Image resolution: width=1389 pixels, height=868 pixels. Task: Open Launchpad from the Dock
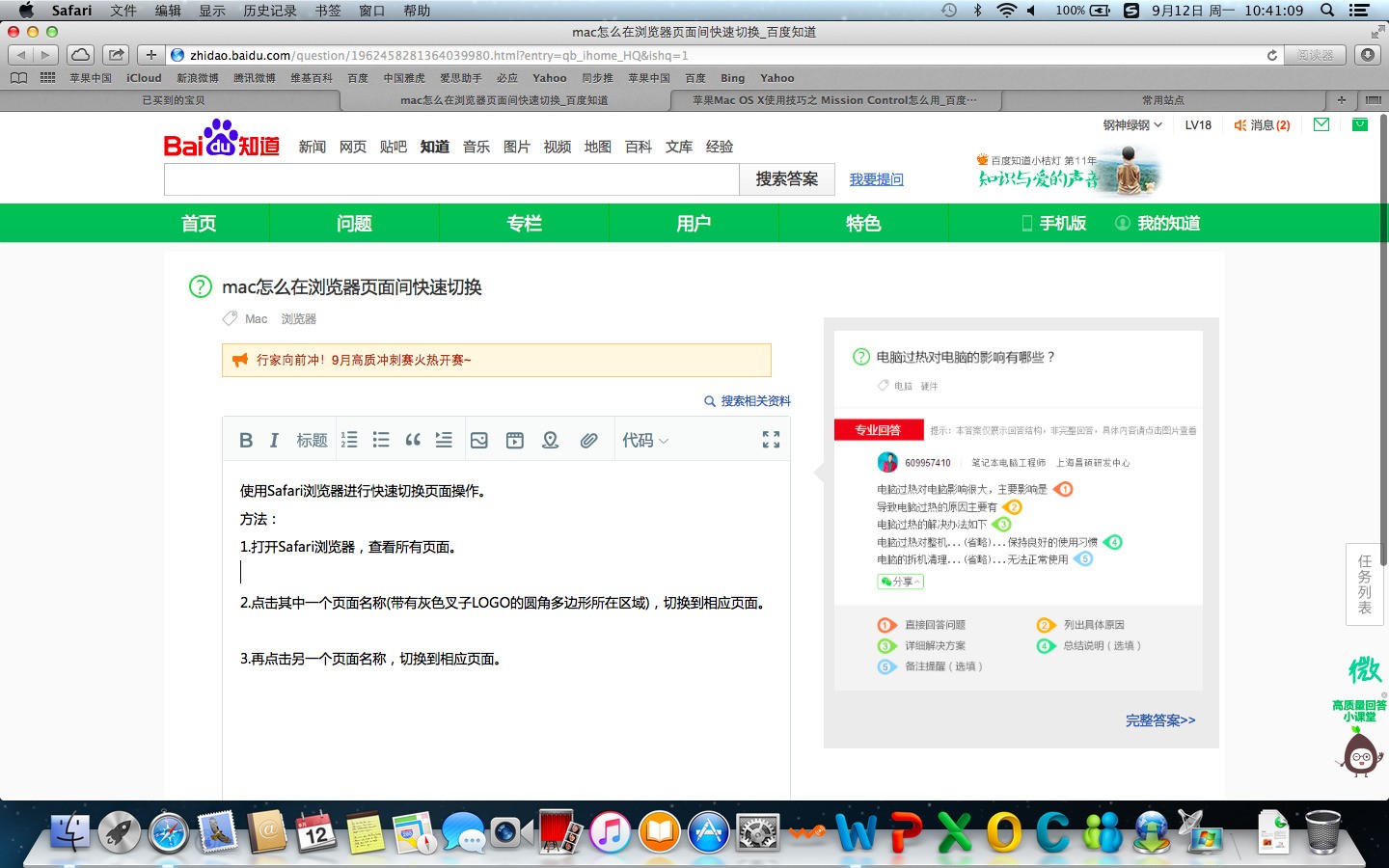[120, 832]
